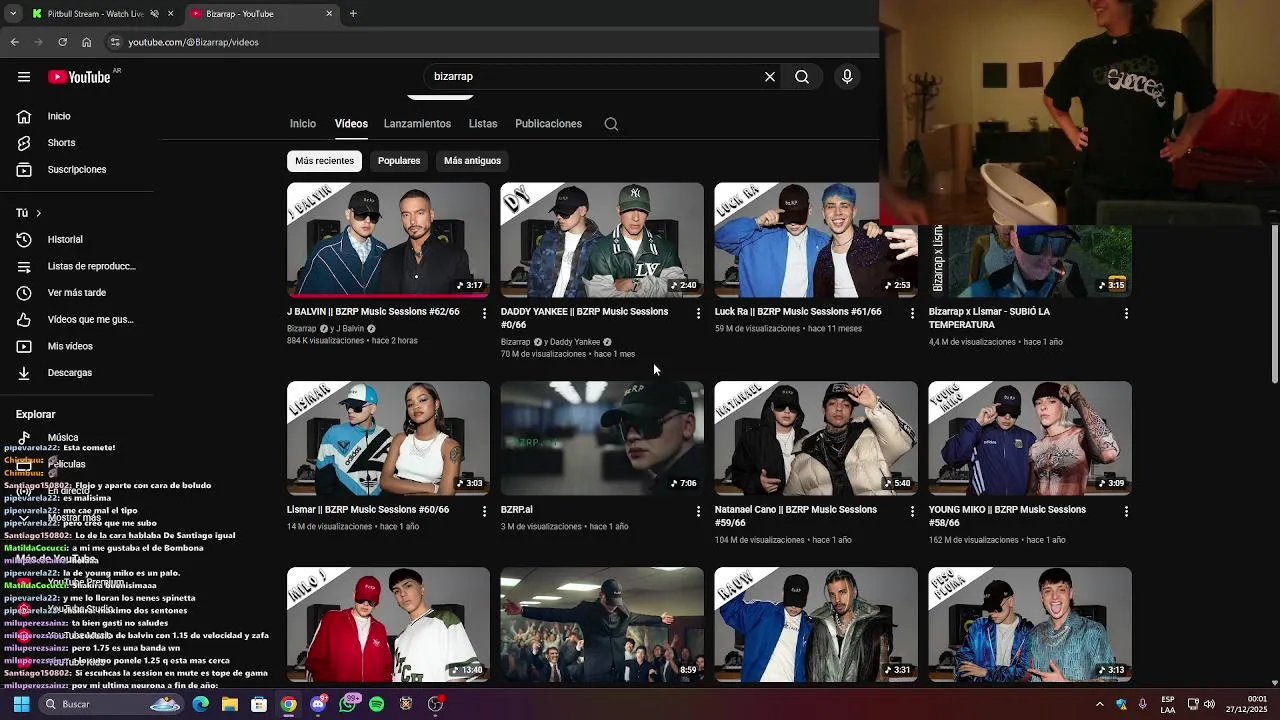Image resolution: width=1280 pixels, height=720 pixels.
Task: Close the Bizarrap YouTube browser tab
Action: click(329, 14)
